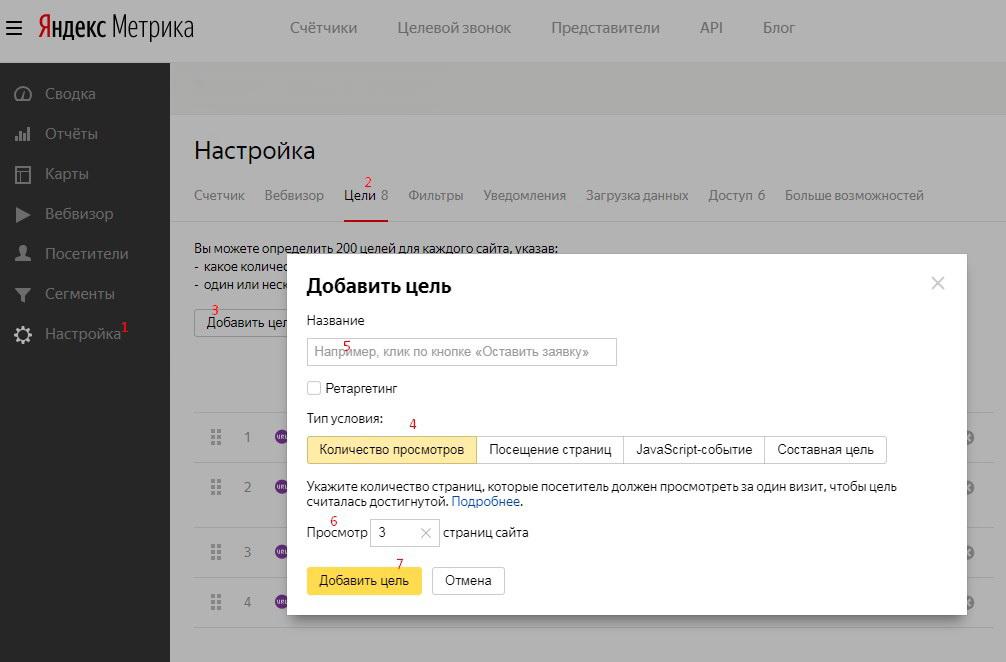Open Настройка via the gear icon
This screenshot has height=662, width=1006.
click(23, 335)
